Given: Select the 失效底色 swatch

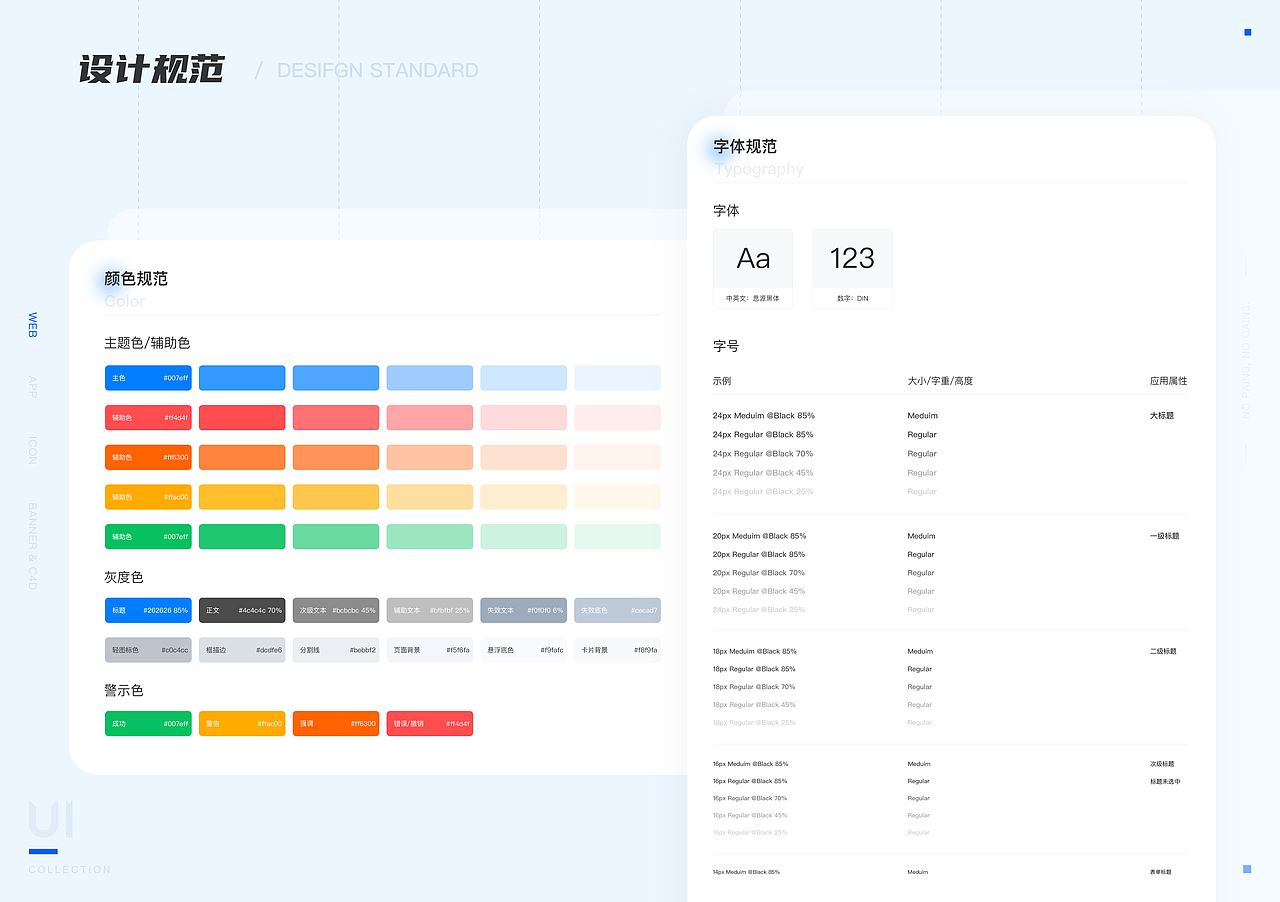Looking at the screenshot, I should 617,610.
